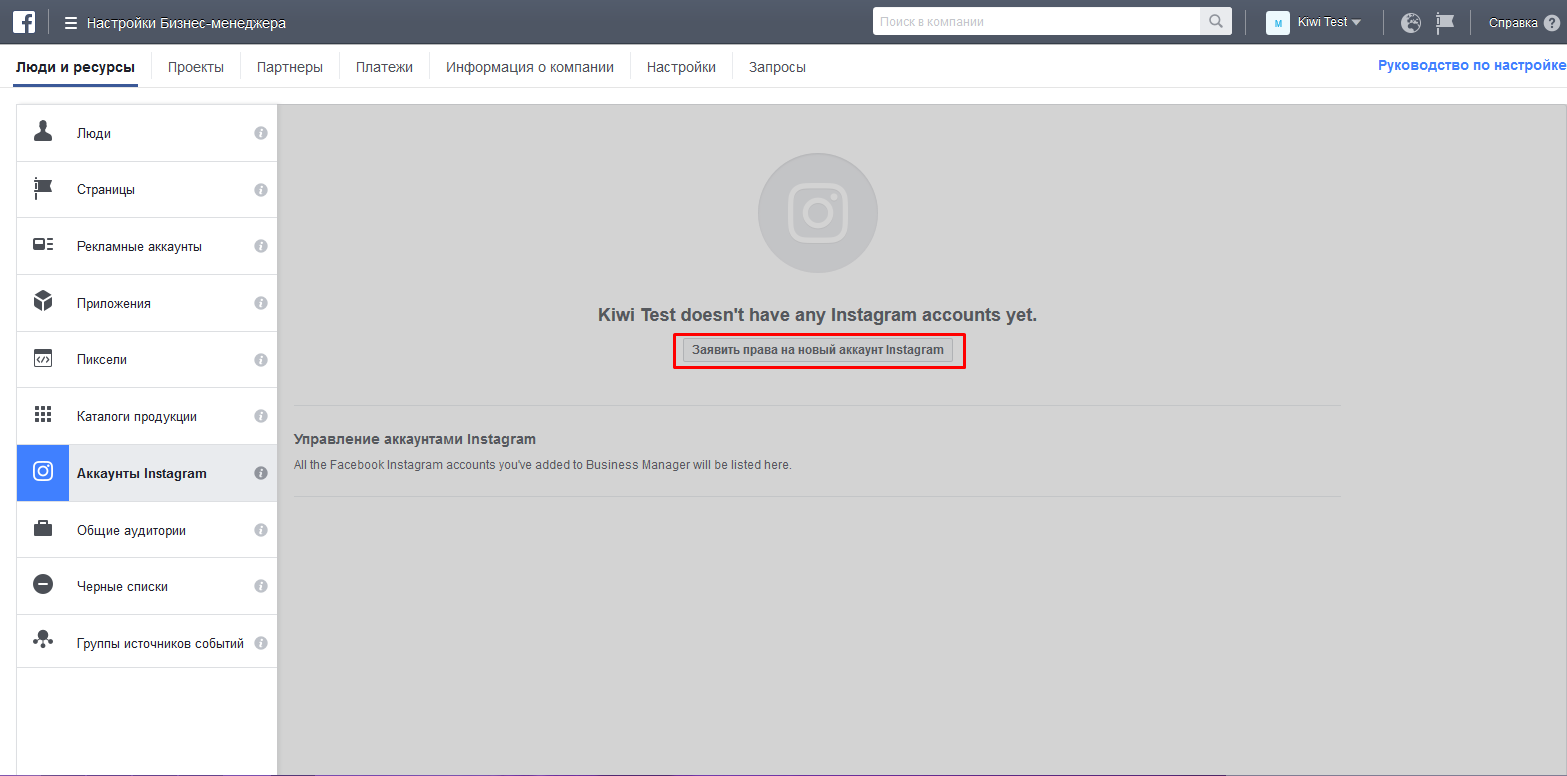1567x776 pixels.
Task: Open the Проекты tab
Action: (x=196, y=67)
